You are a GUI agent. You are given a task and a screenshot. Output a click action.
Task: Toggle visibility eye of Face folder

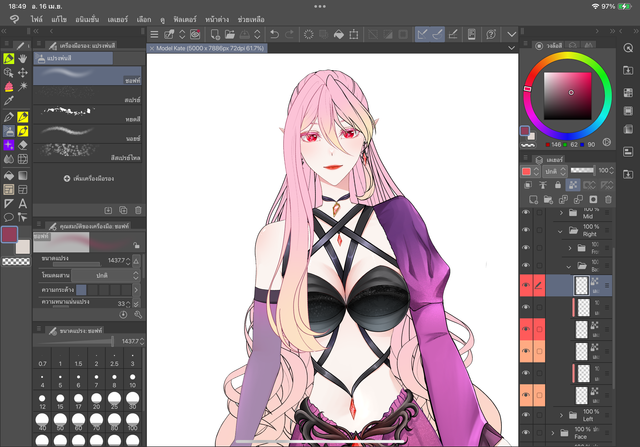526,433
